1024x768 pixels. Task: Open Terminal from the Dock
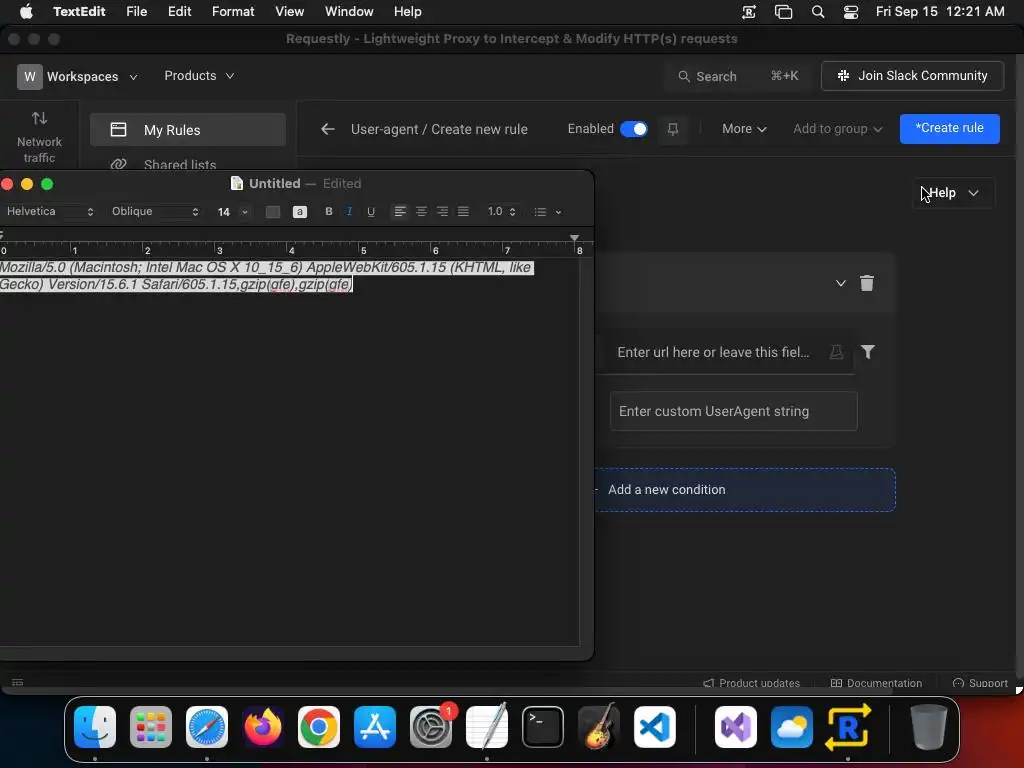point(543,727)
